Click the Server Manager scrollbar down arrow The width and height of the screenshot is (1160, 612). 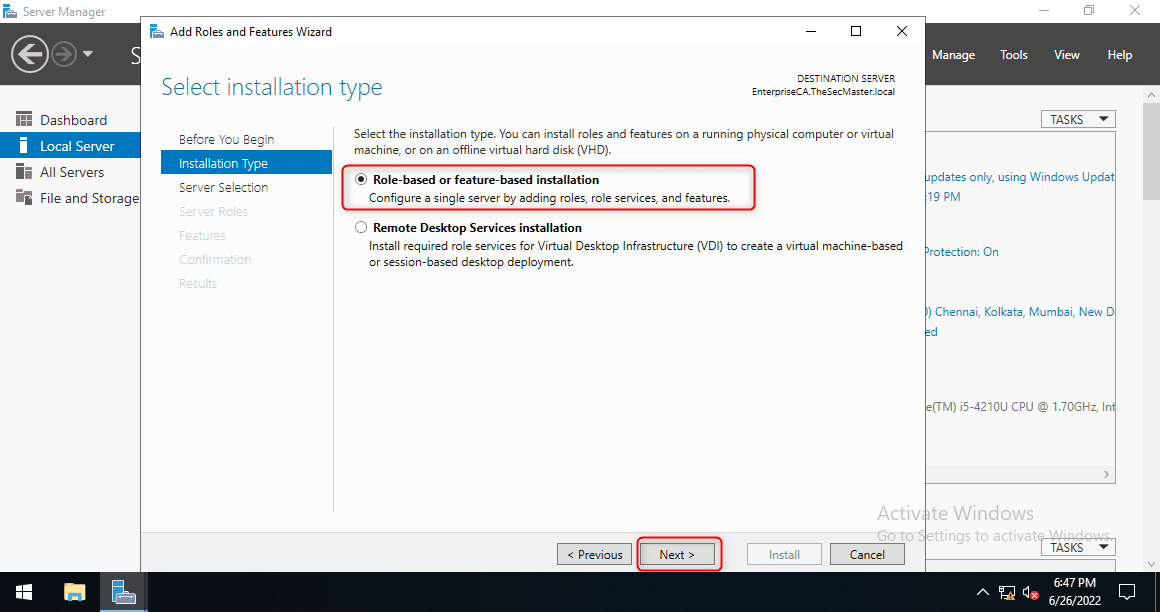pyautogui.click(x=1151, y=564)
